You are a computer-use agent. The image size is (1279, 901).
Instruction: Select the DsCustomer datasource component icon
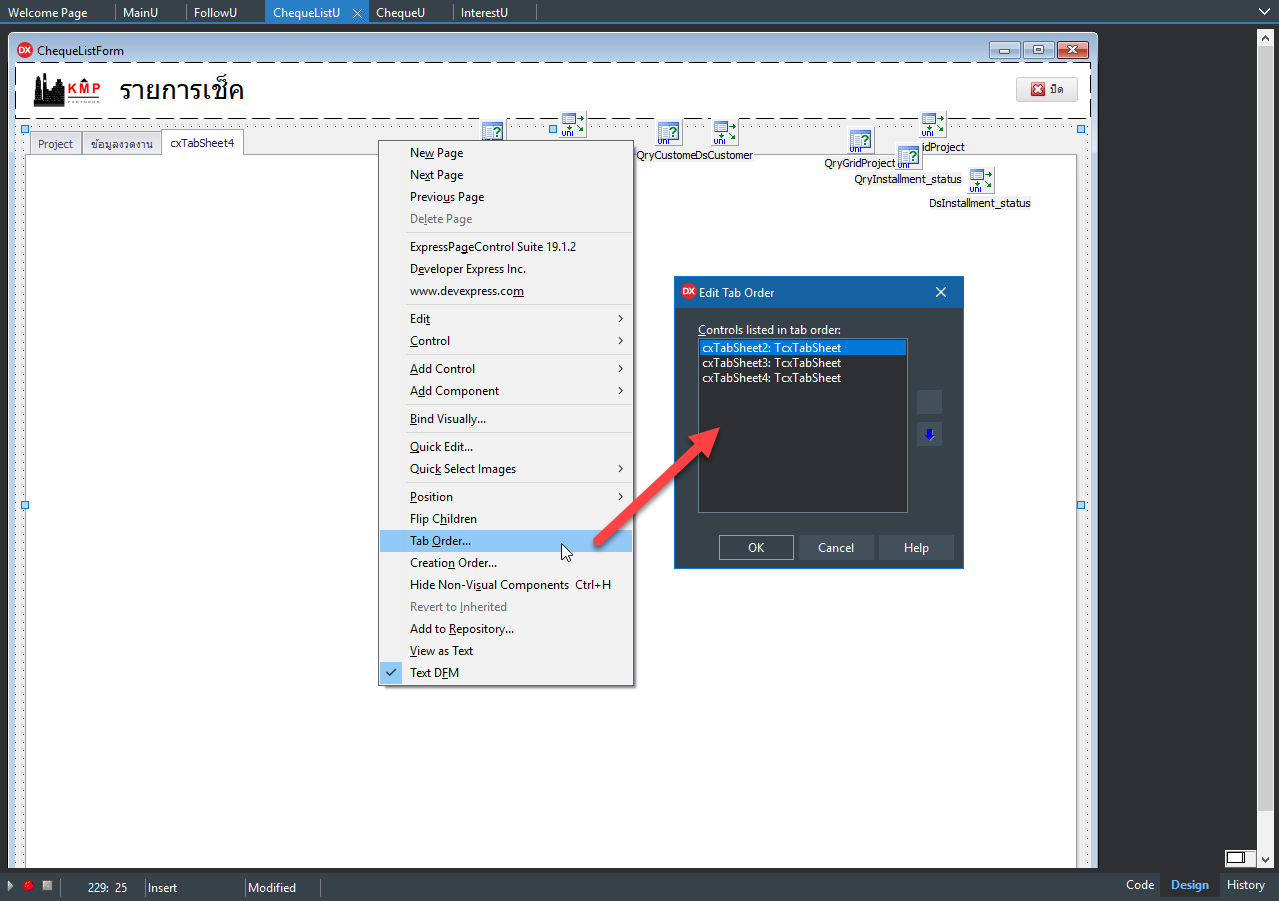(724, 130)
